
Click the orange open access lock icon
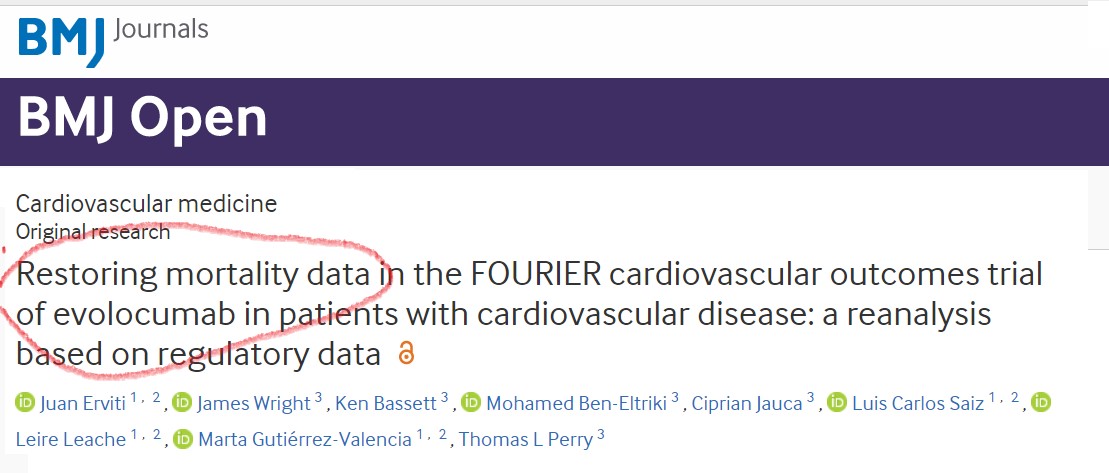(406, 353)
